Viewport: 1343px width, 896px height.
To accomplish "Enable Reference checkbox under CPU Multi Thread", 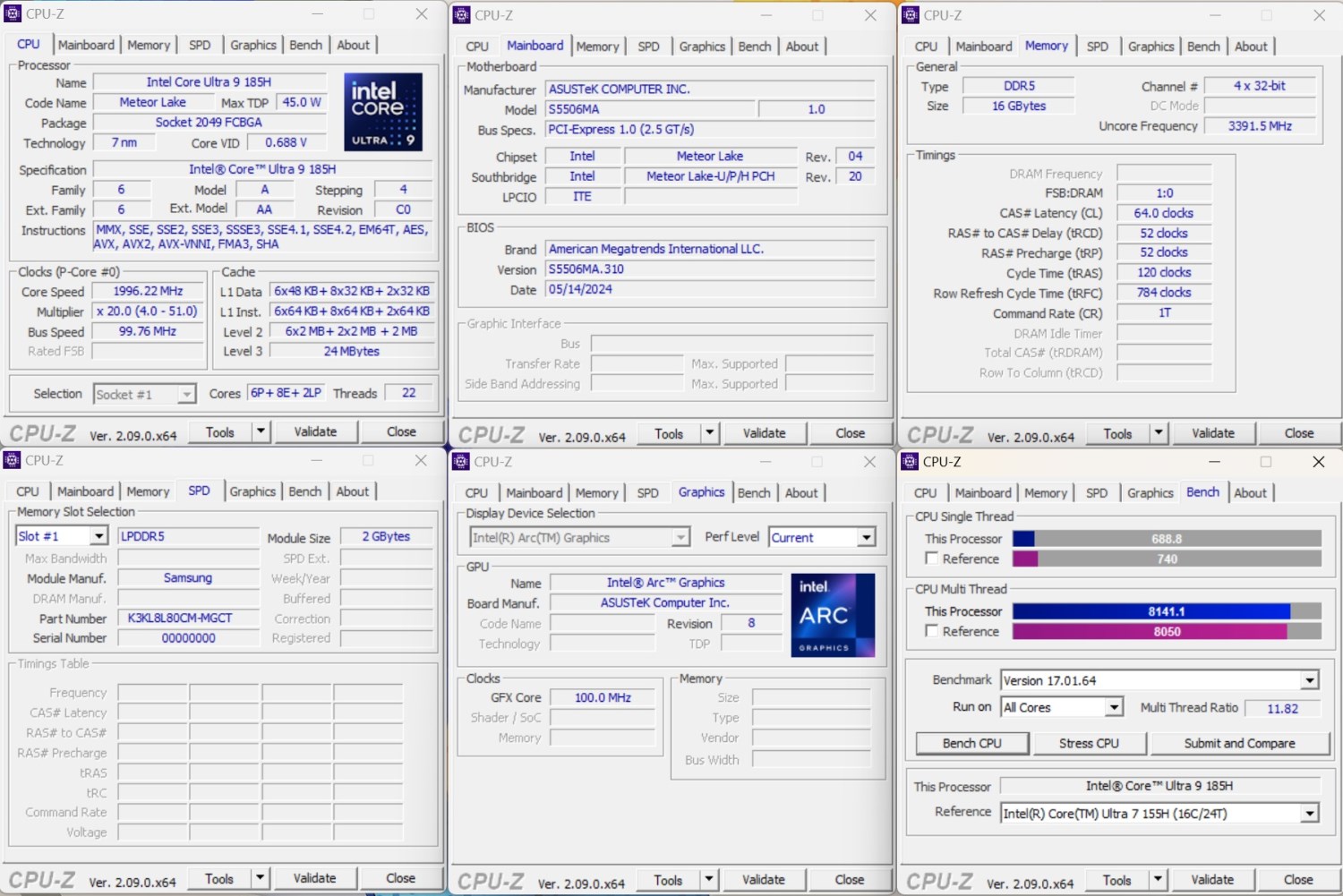I will pos(932,631).
